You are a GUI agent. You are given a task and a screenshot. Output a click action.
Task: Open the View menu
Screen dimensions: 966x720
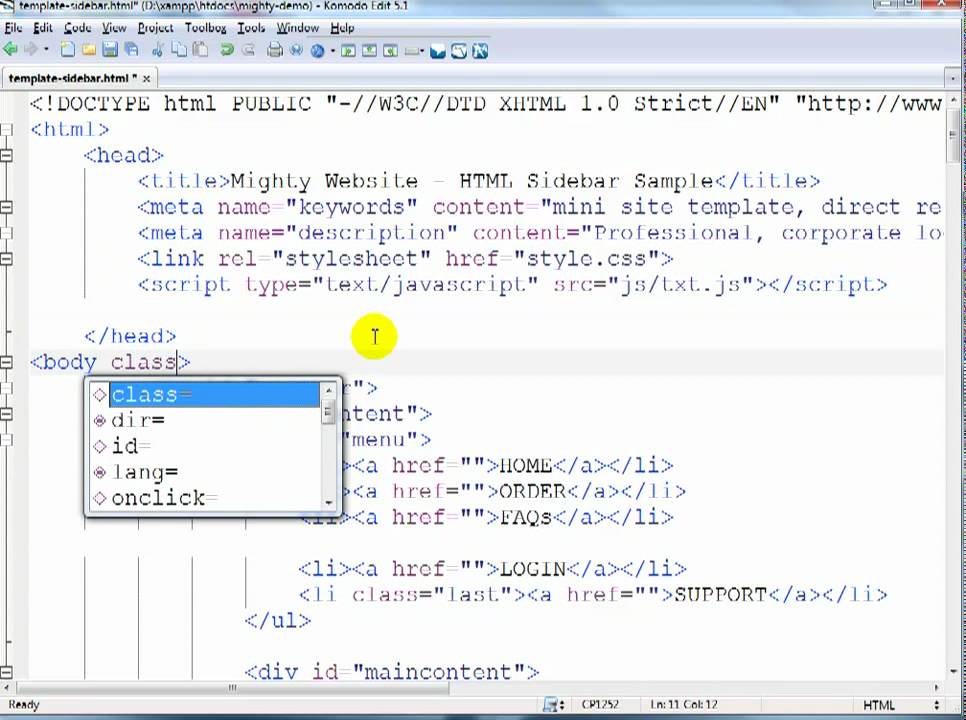[x=114, y=28]
